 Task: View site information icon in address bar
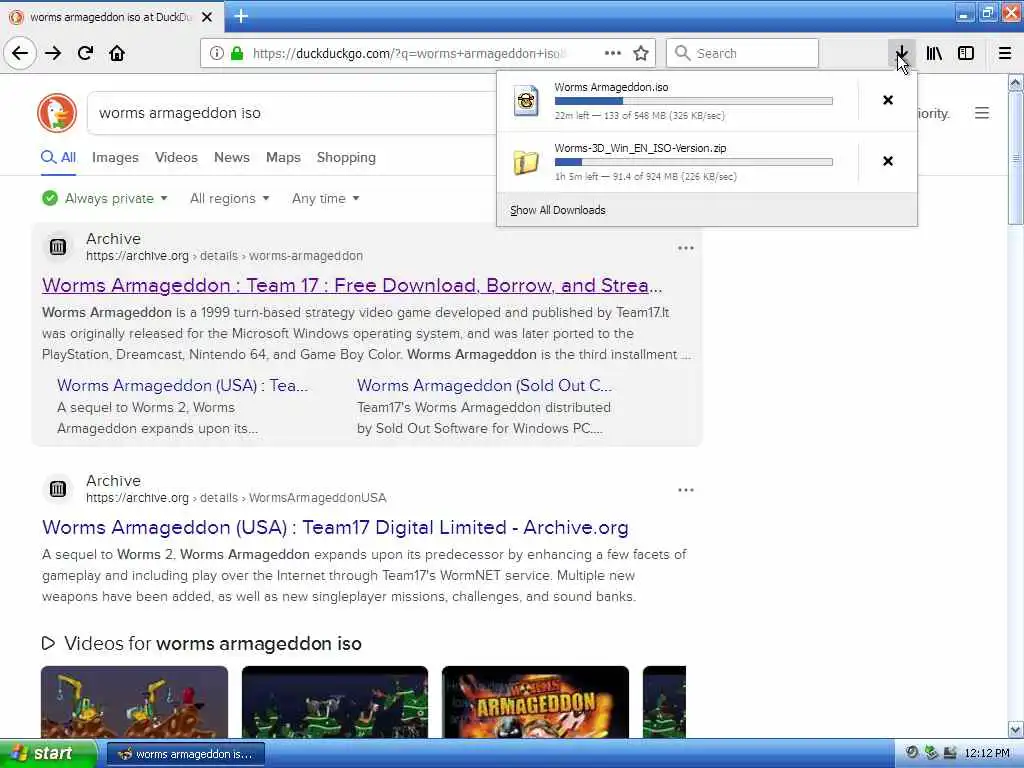(x=216, y=54)
